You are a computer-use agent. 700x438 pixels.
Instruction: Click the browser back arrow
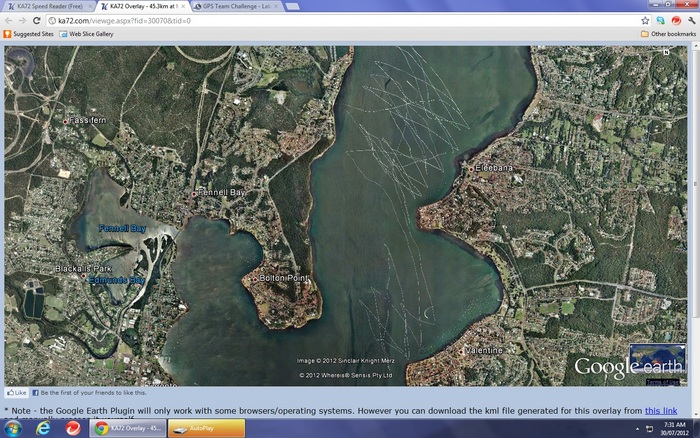pyautogui.click(x=9, y=20)
